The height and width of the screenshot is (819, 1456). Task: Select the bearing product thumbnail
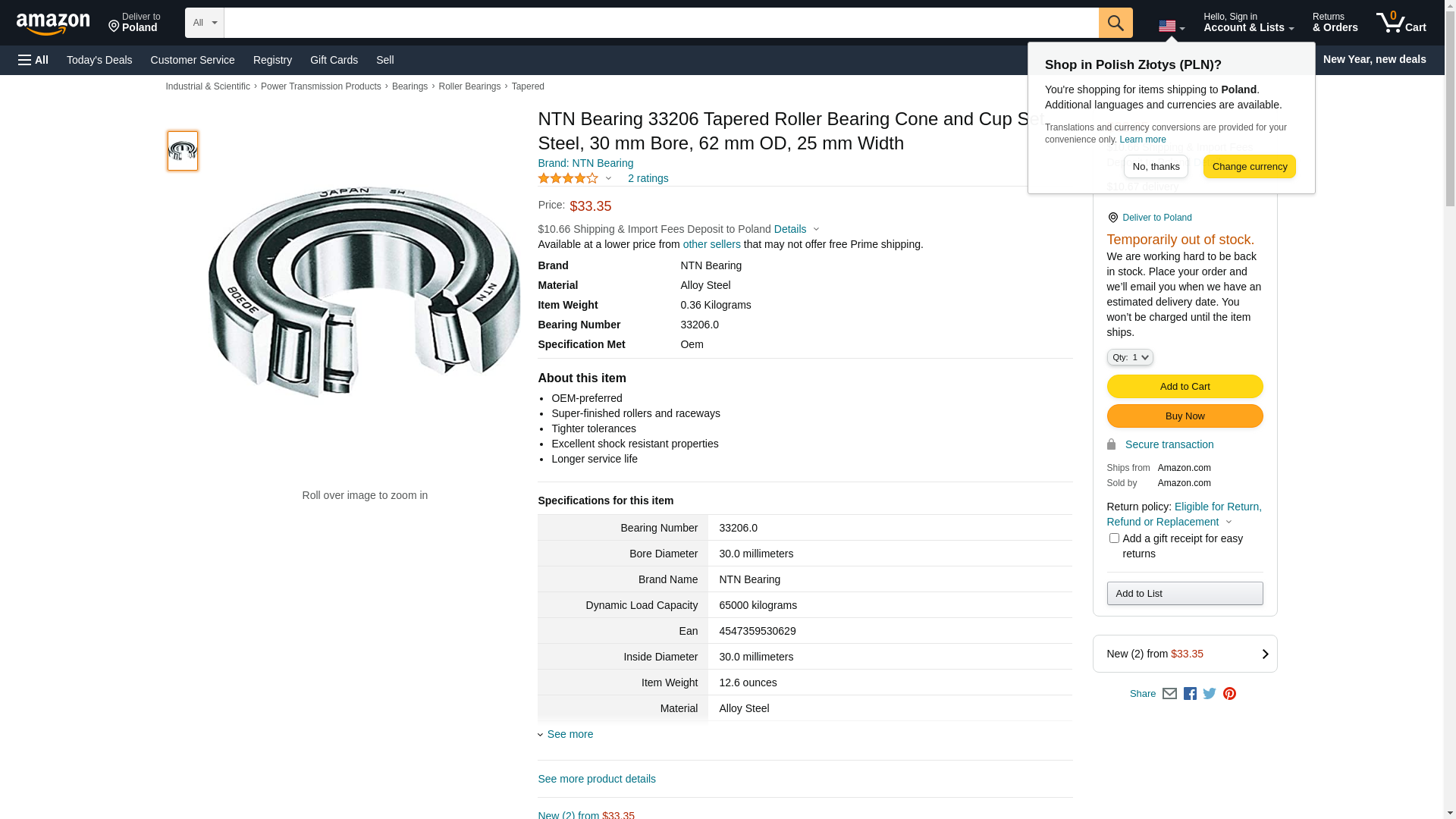(x=183, y=151)
